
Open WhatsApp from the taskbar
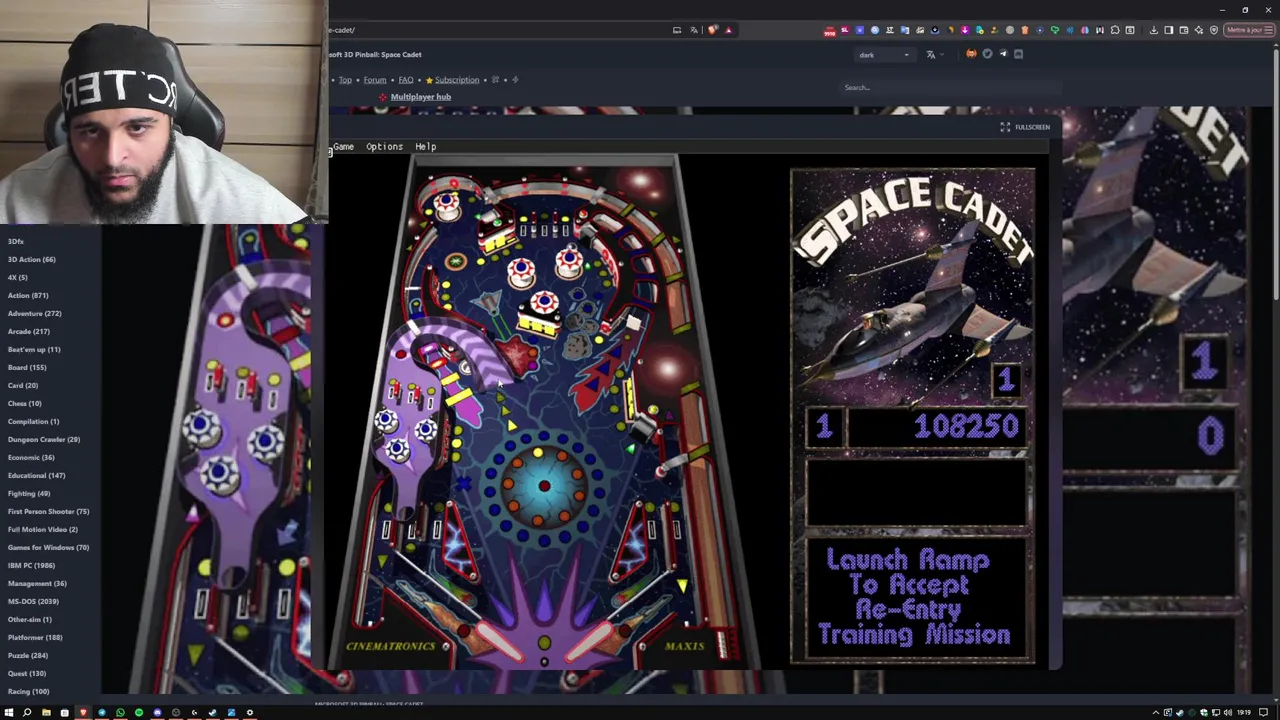point(120,713)
